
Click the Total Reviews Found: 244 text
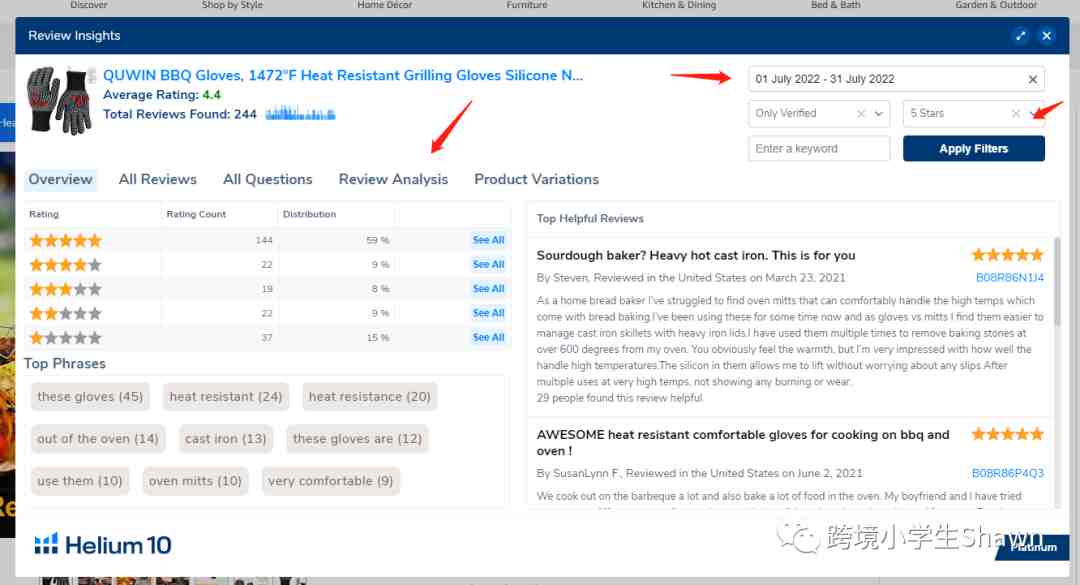(x=180, y=114)
